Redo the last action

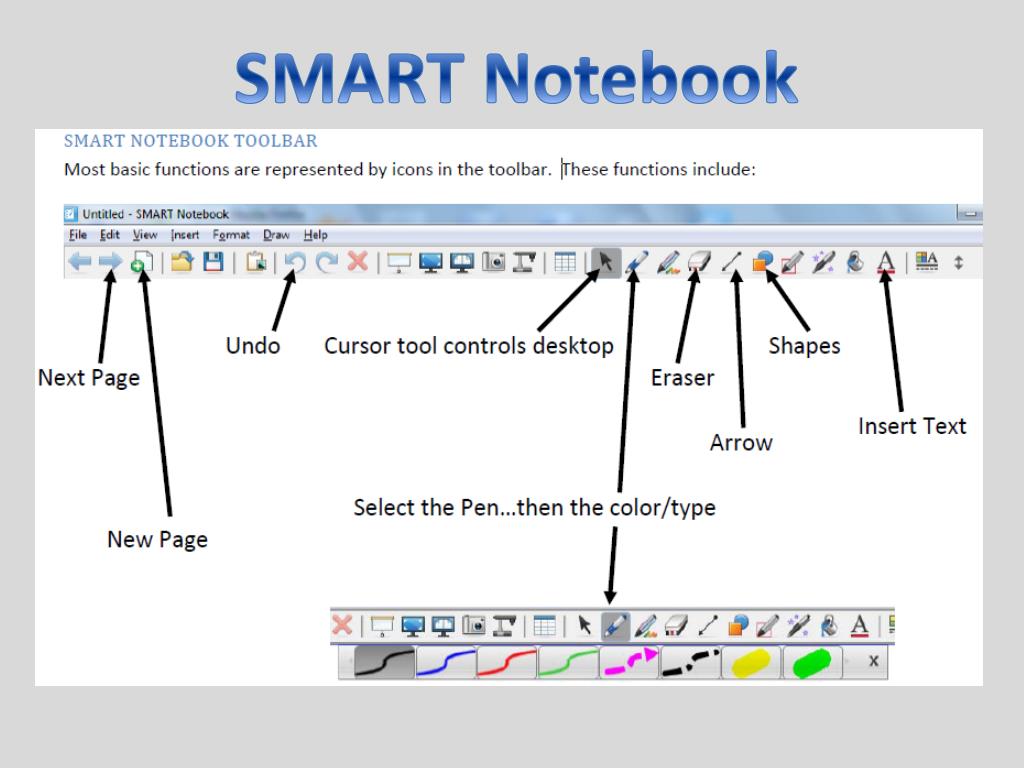click(327, 262)
